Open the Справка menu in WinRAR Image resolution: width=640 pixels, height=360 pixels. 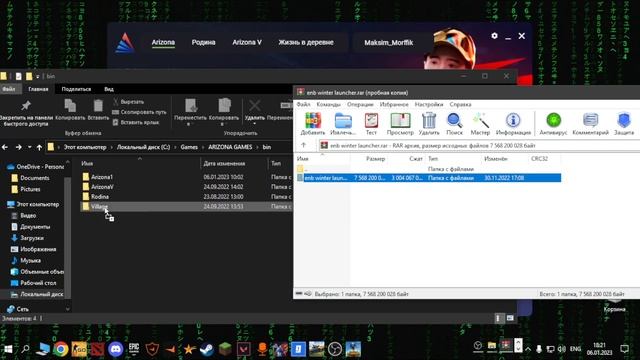[460, 104]
